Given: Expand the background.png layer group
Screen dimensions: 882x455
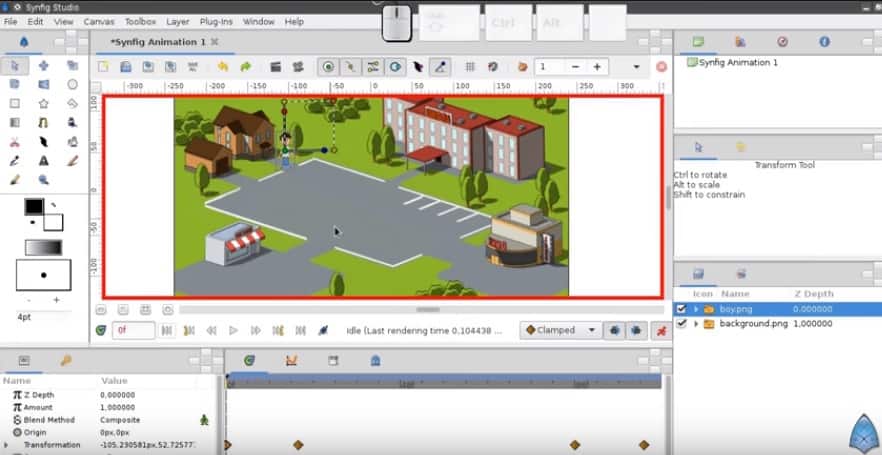Looking at the screenshot, I should [696, 323].
